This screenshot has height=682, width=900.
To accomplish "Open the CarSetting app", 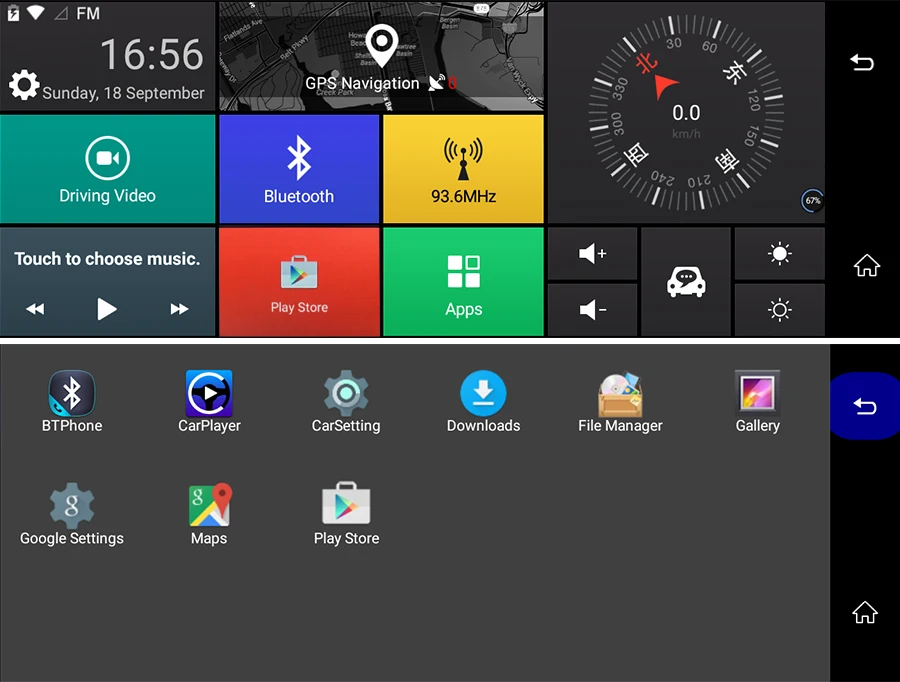I will coord(346,401).
